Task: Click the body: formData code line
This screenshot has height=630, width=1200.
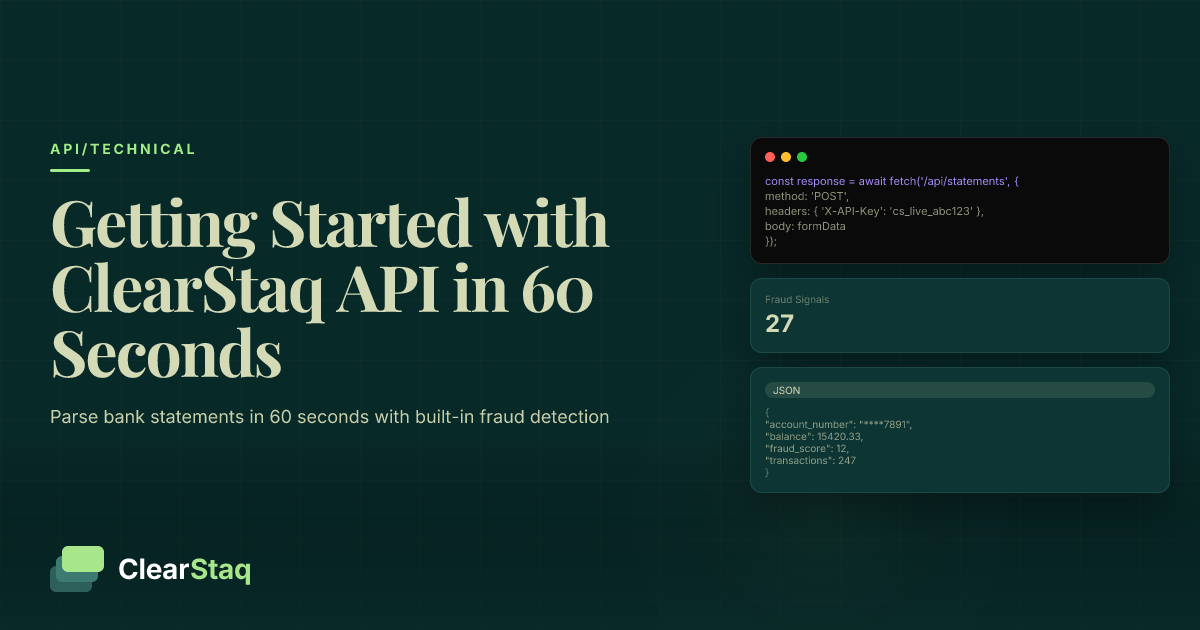Action: (x=805, y=226)
